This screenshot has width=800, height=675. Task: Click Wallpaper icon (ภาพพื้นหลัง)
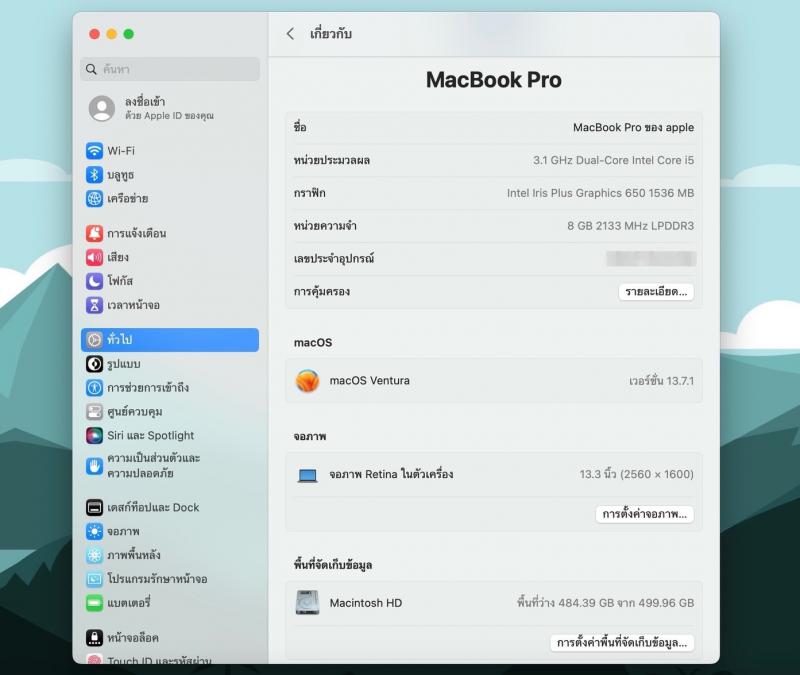[x=94, y=555]
